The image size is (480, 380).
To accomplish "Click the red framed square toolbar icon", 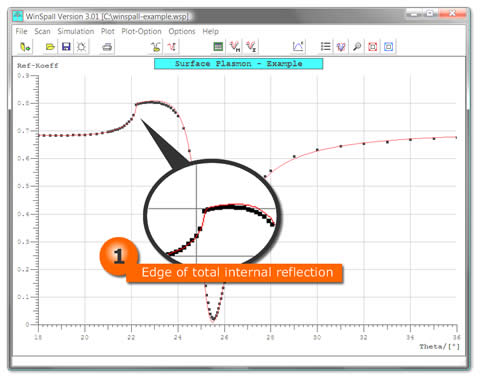I will [373, 47].
